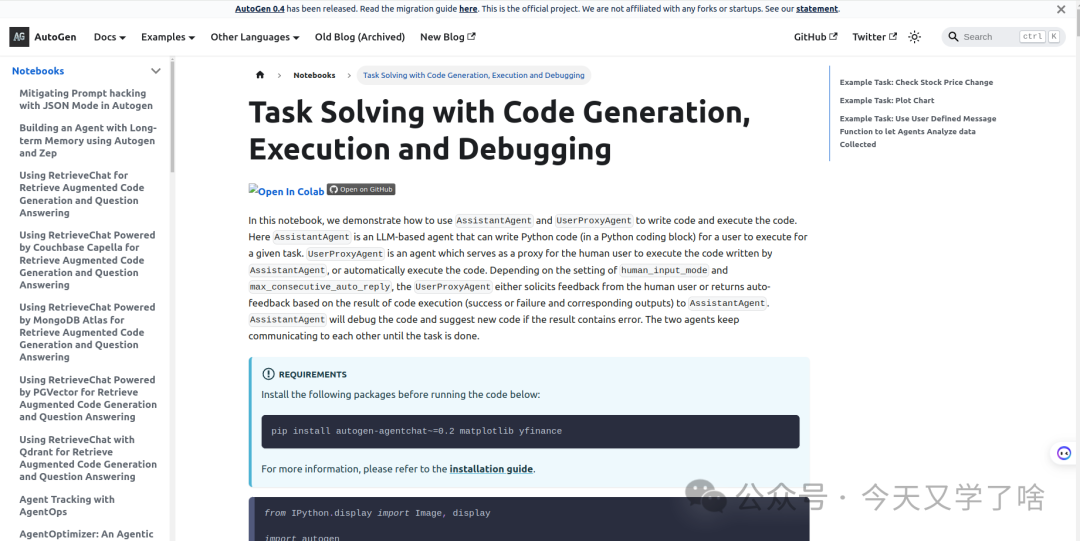Open the 'statement' banner link
Viewport: 1080px width, 541px height.
[817, 9]
